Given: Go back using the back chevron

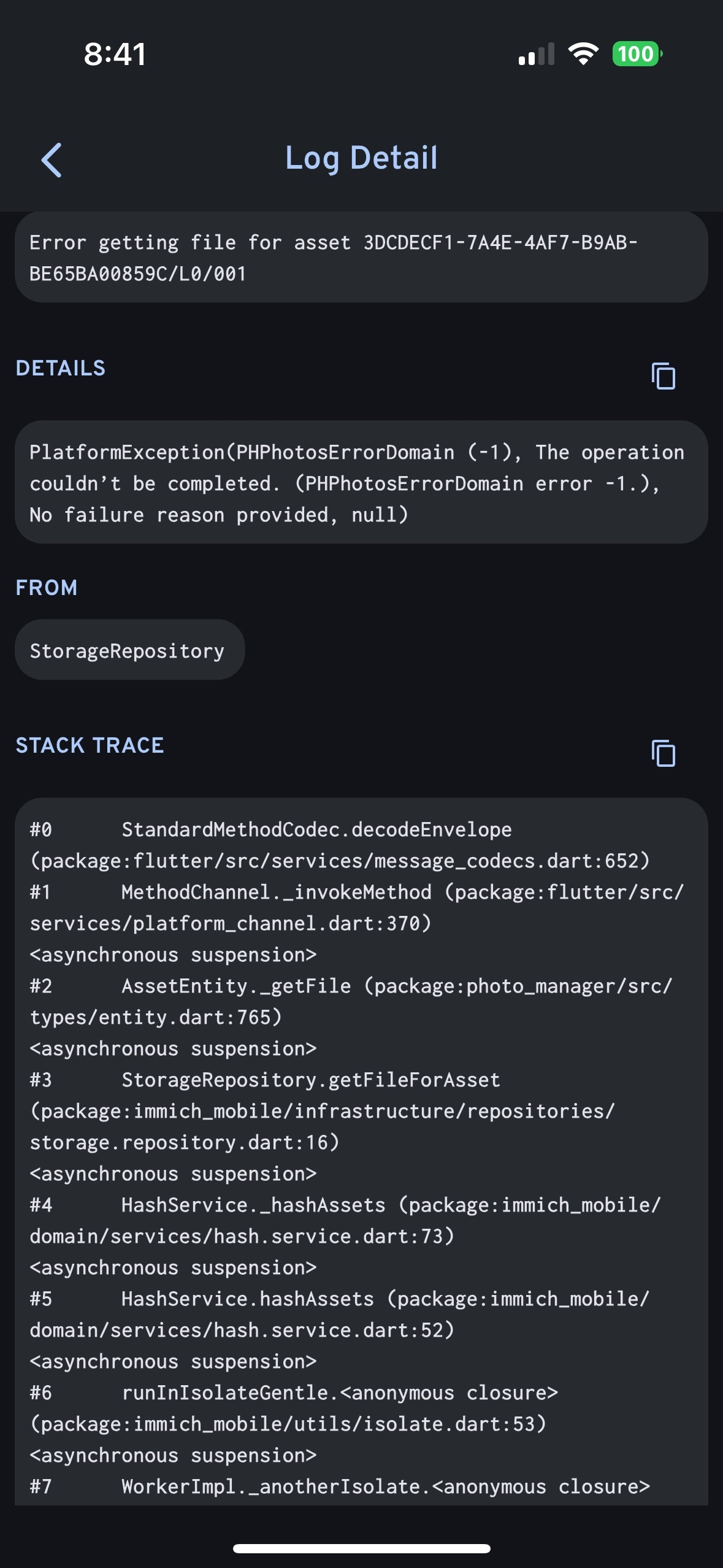Looking at the screenshot, I should tap(52, 160).
